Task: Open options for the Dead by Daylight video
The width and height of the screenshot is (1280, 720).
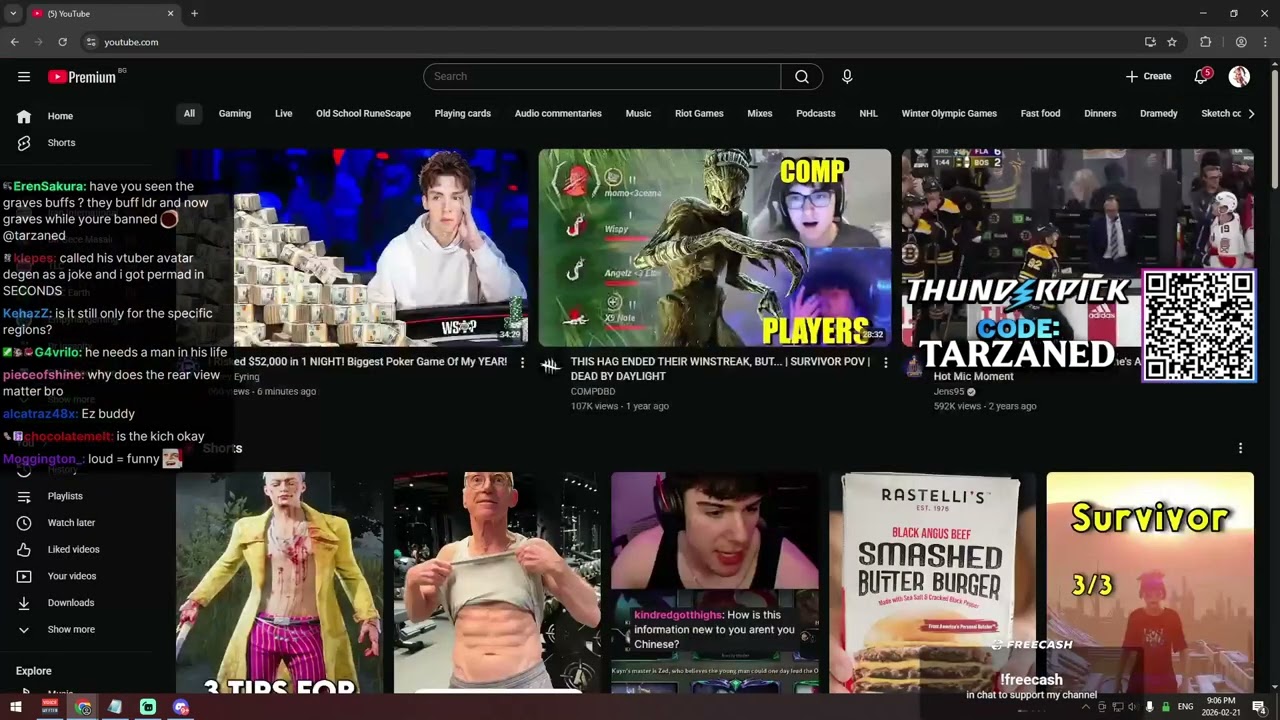Action: tap(885, 363)
